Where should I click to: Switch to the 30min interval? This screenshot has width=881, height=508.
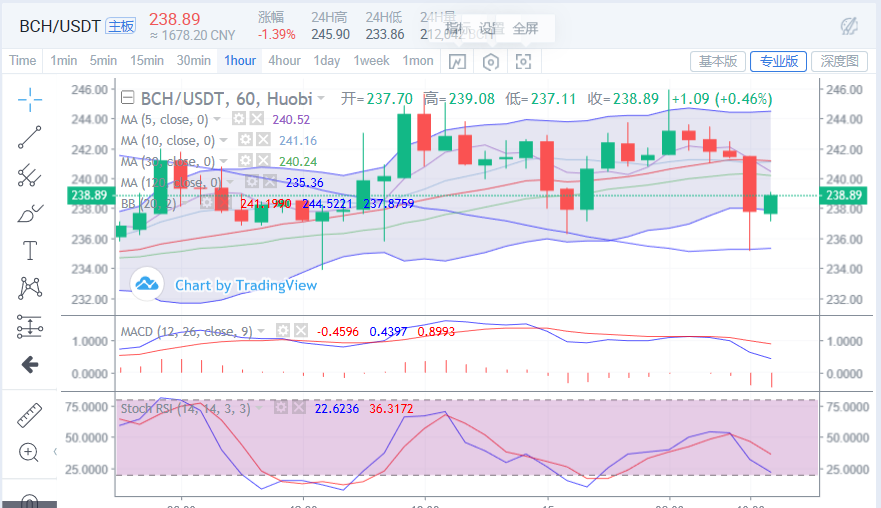pos(194,61)
